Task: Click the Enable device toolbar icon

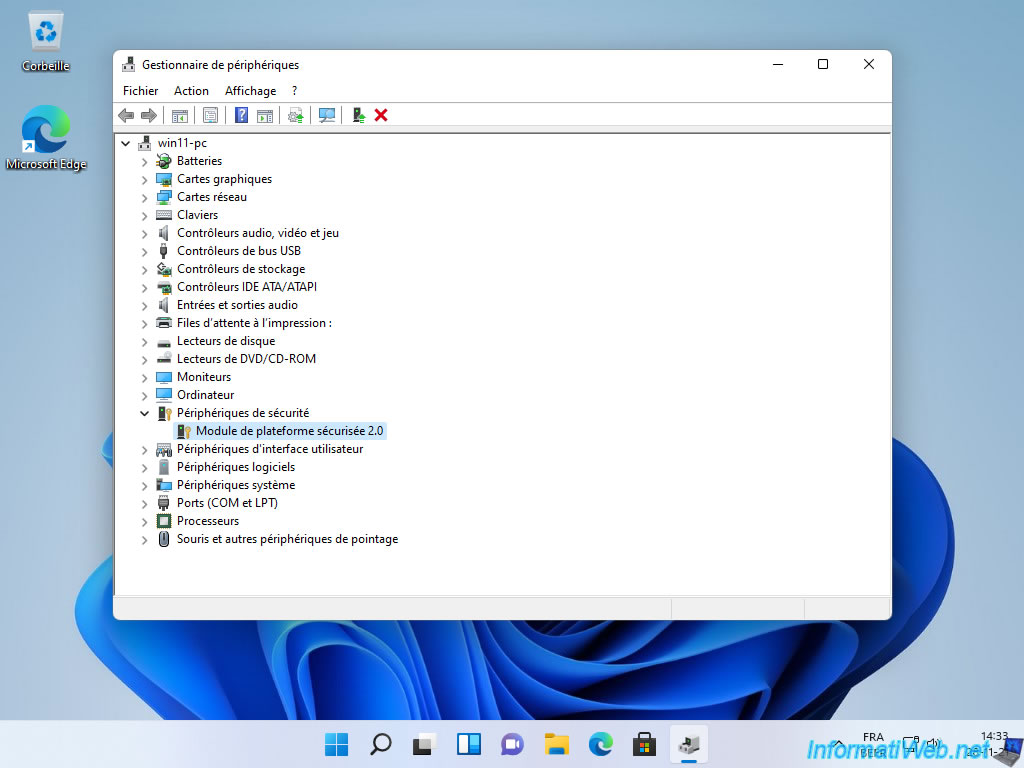Action: [x=359, y=116]
